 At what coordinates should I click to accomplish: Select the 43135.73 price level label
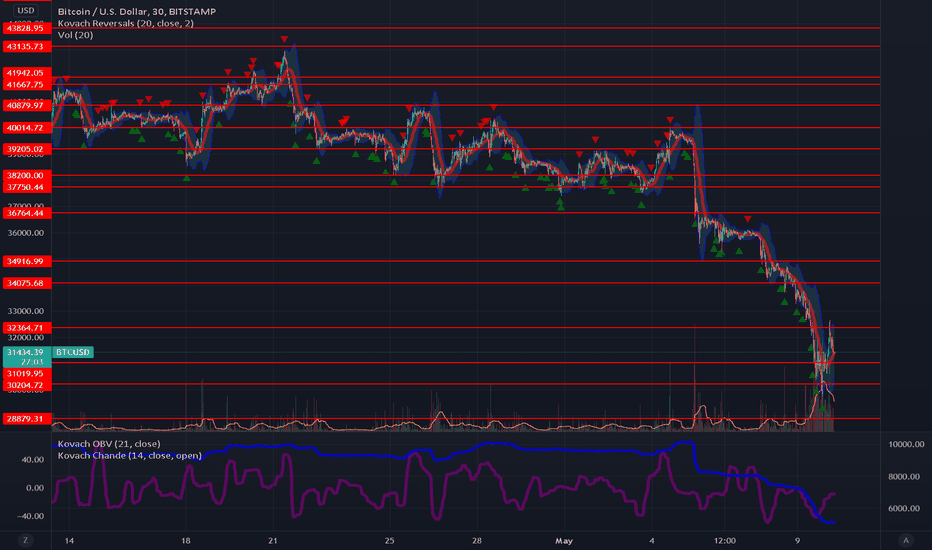click(x=27, y=46)
